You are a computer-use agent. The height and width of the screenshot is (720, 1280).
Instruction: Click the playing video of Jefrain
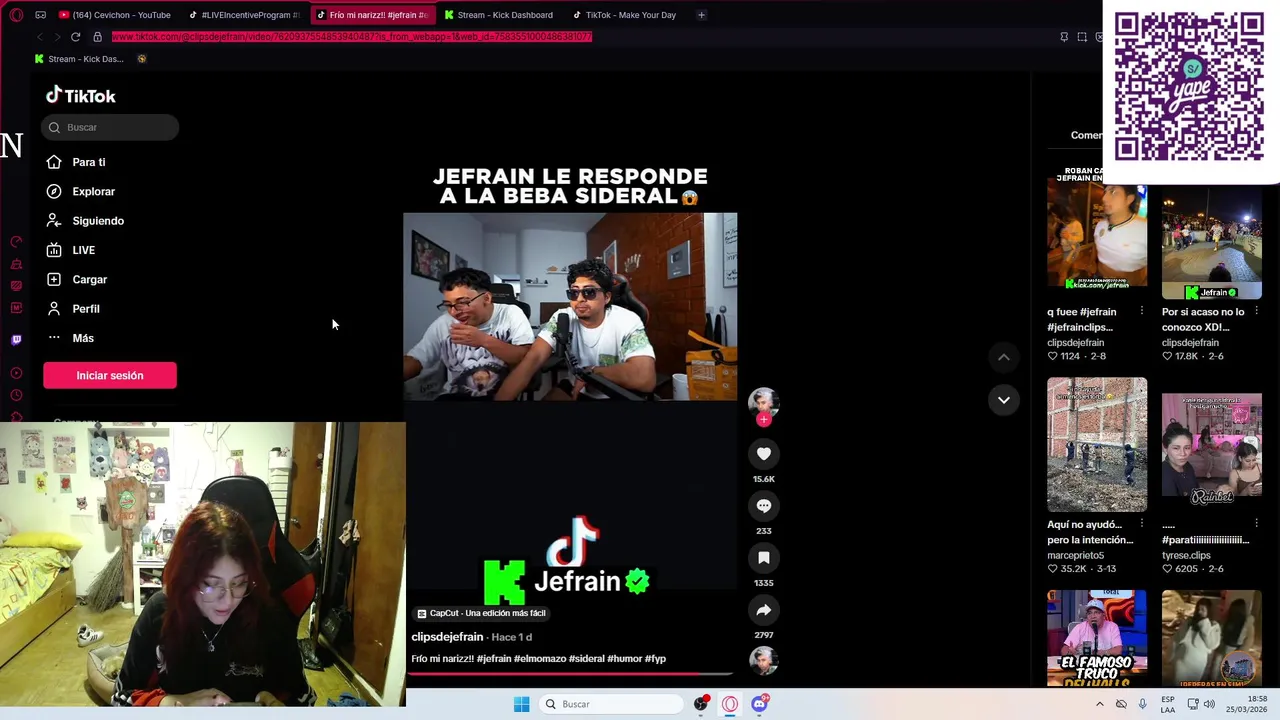click(570, 306)
